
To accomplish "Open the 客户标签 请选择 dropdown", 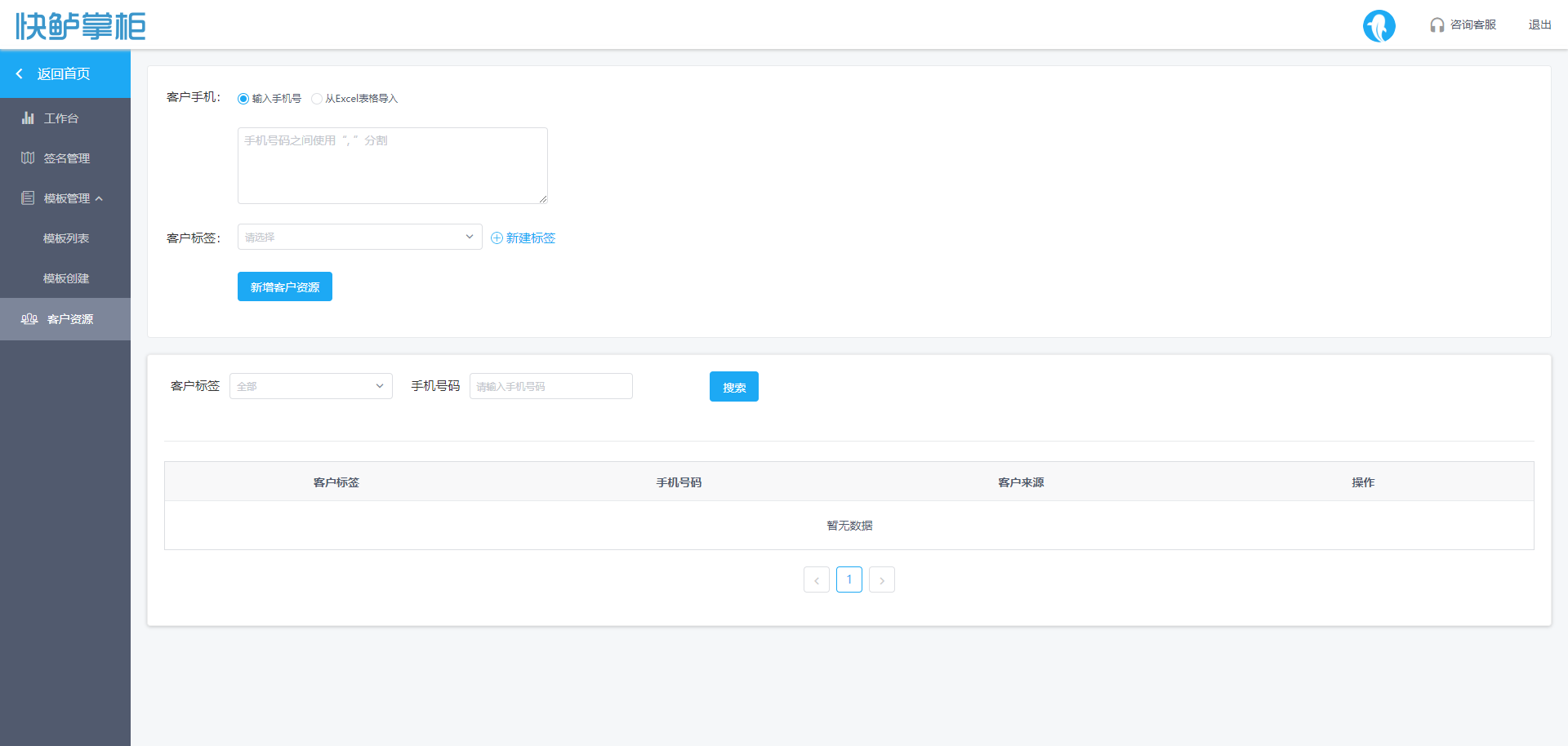I will click(x=359, y=237).
